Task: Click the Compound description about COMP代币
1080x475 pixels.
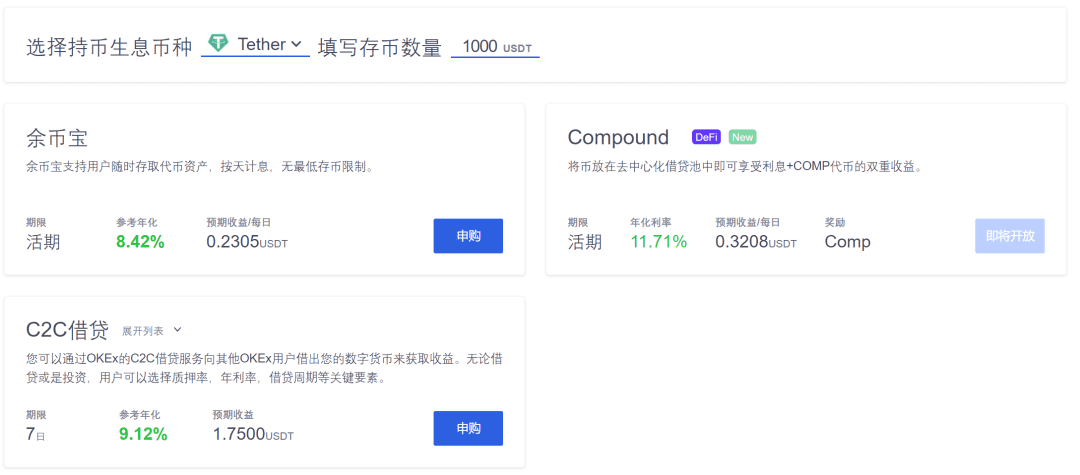Action: [745, 167]
